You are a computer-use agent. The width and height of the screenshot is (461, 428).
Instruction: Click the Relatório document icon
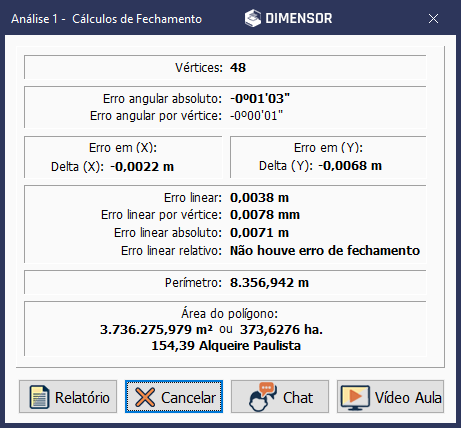coord(39,397)
